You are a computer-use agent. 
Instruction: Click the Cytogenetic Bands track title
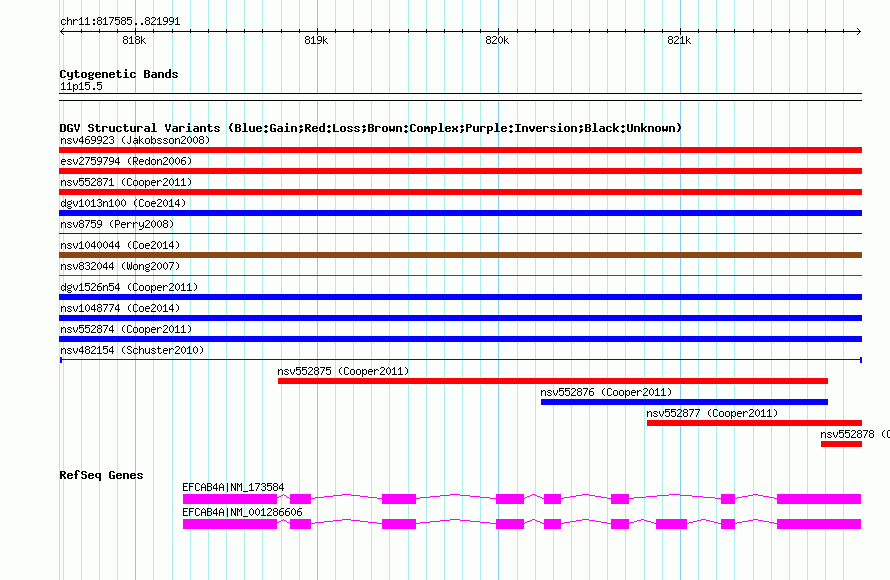click(x=119, y=74)
